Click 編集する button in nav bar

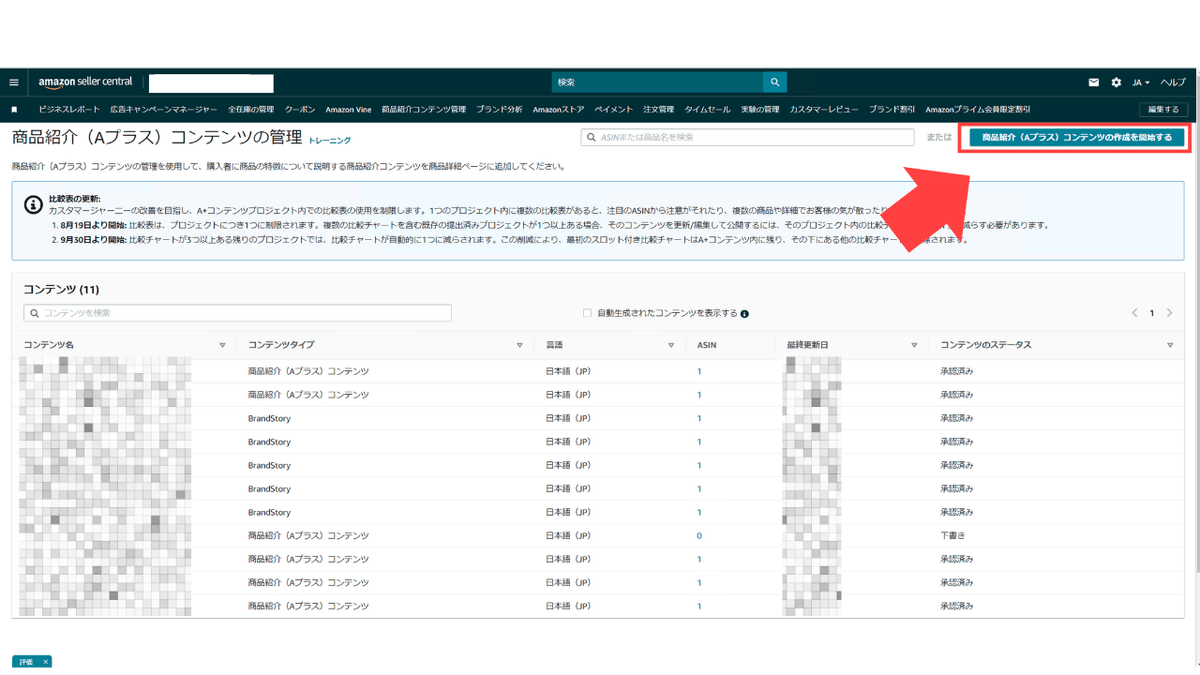[x=1162, y=109]
